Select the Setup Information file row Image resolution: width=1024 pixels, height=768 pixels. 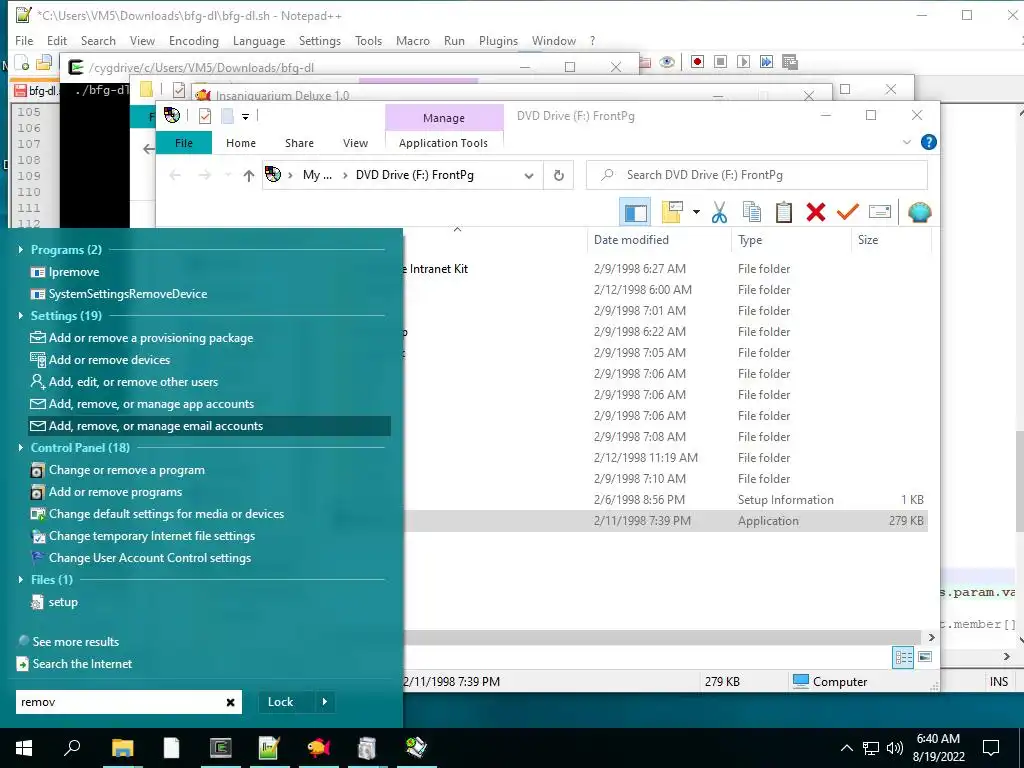click(x=666, y=500)
